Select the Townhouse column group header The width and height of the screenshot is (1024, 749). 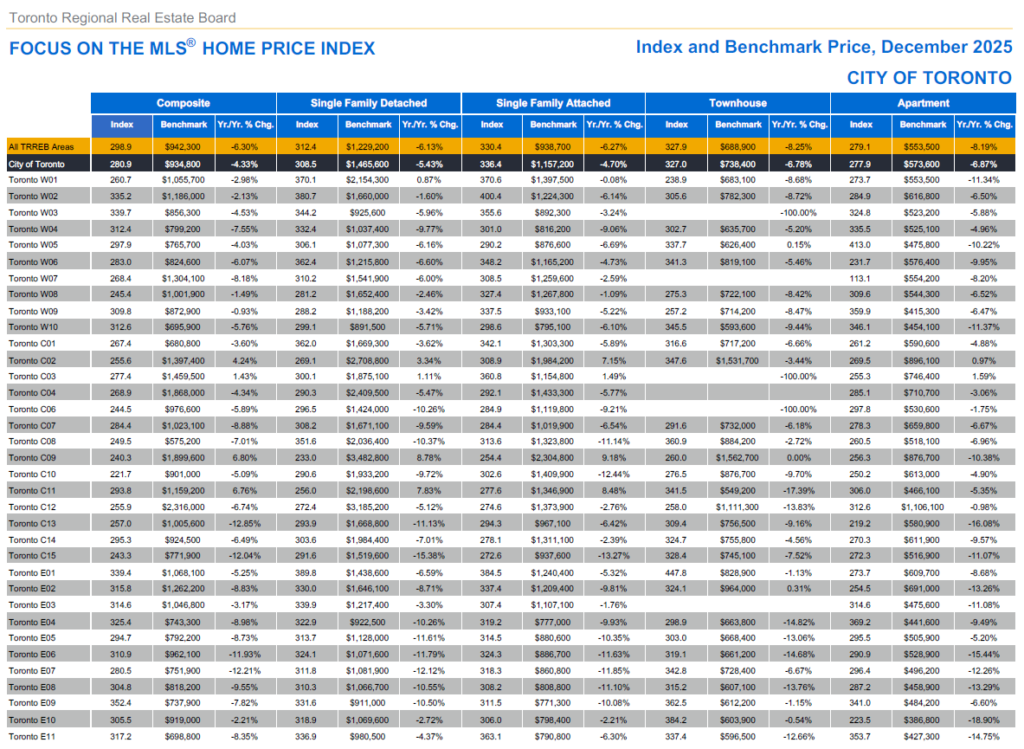(738, 103)
